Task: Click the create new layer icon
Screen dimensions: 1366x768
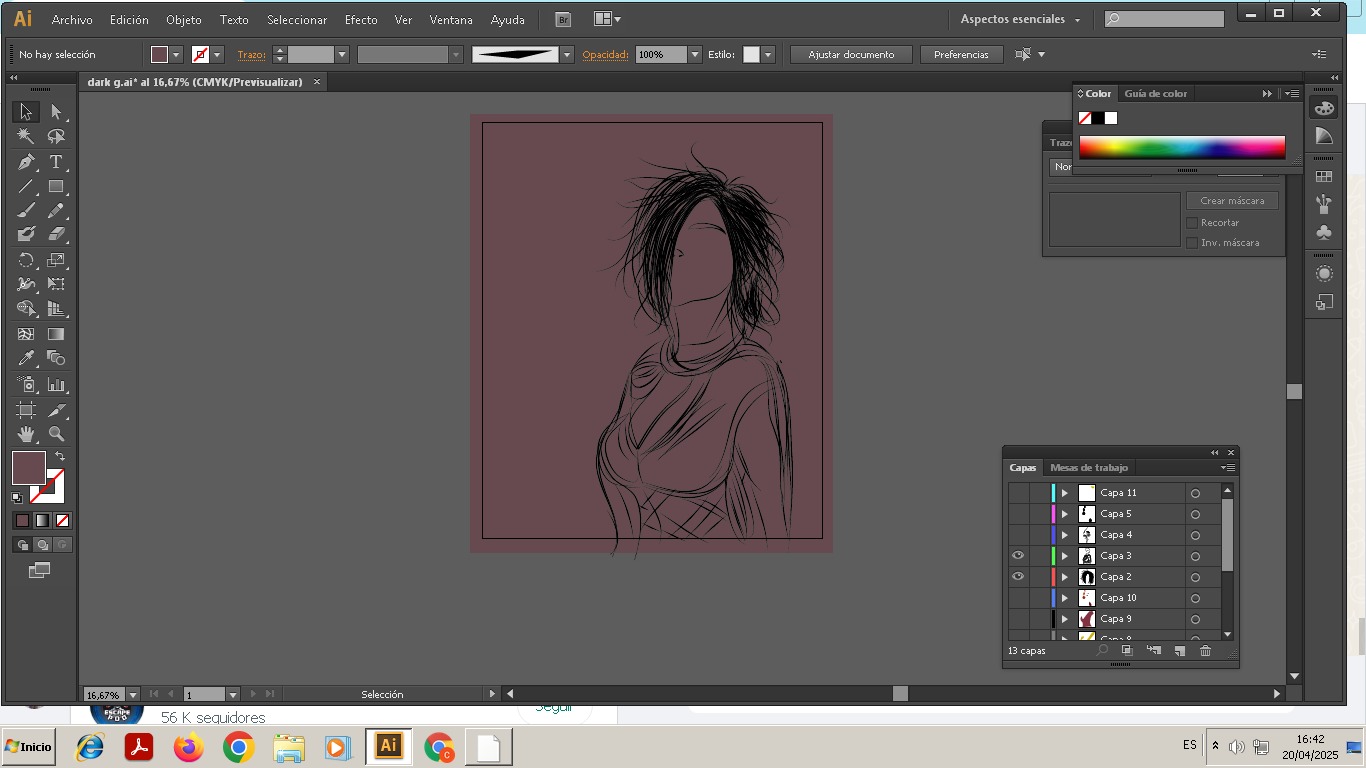Action: pos(1179,651)
